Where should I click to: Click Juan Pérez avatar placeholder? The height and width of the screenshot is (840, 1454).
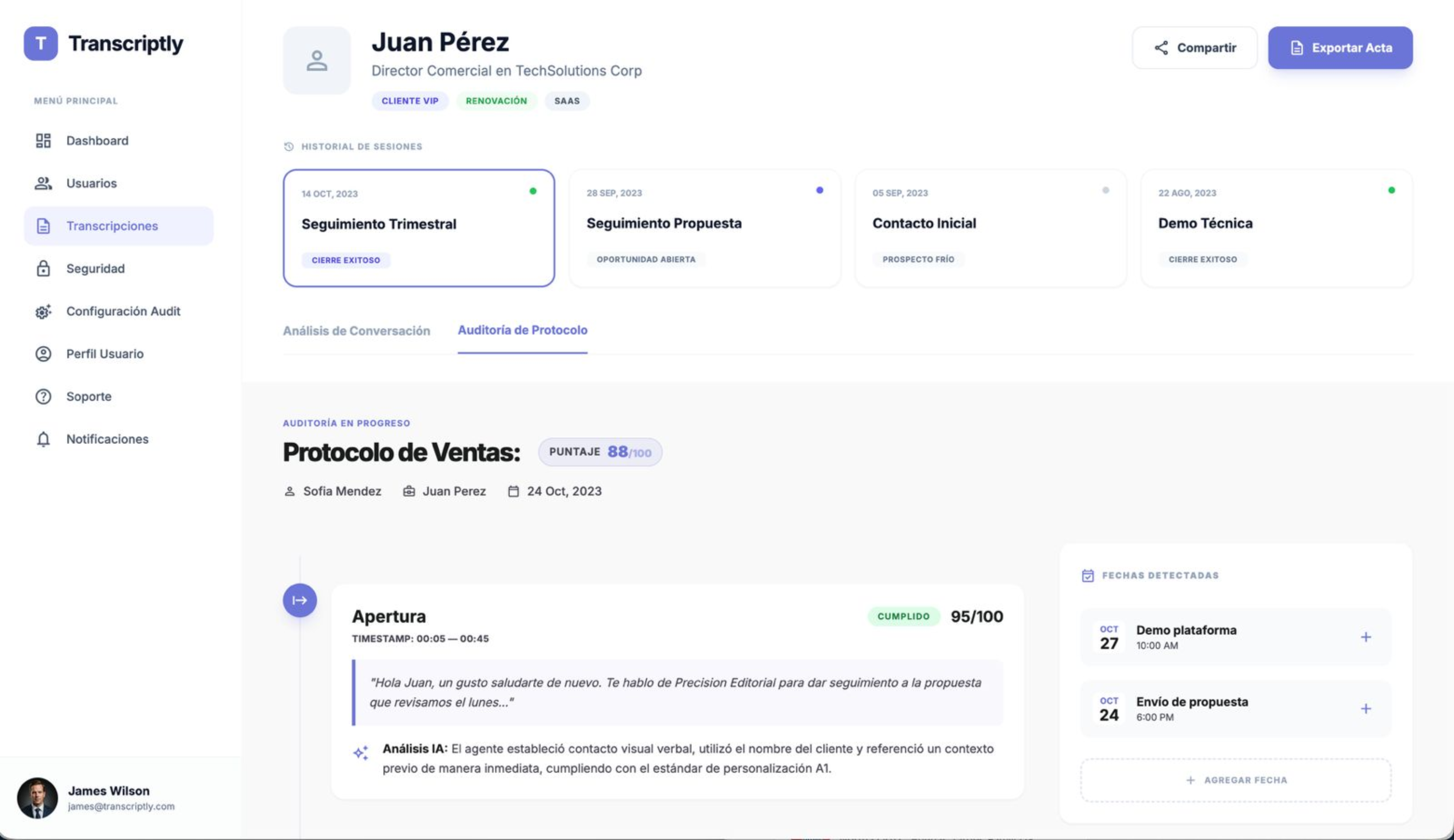(317, 61)
